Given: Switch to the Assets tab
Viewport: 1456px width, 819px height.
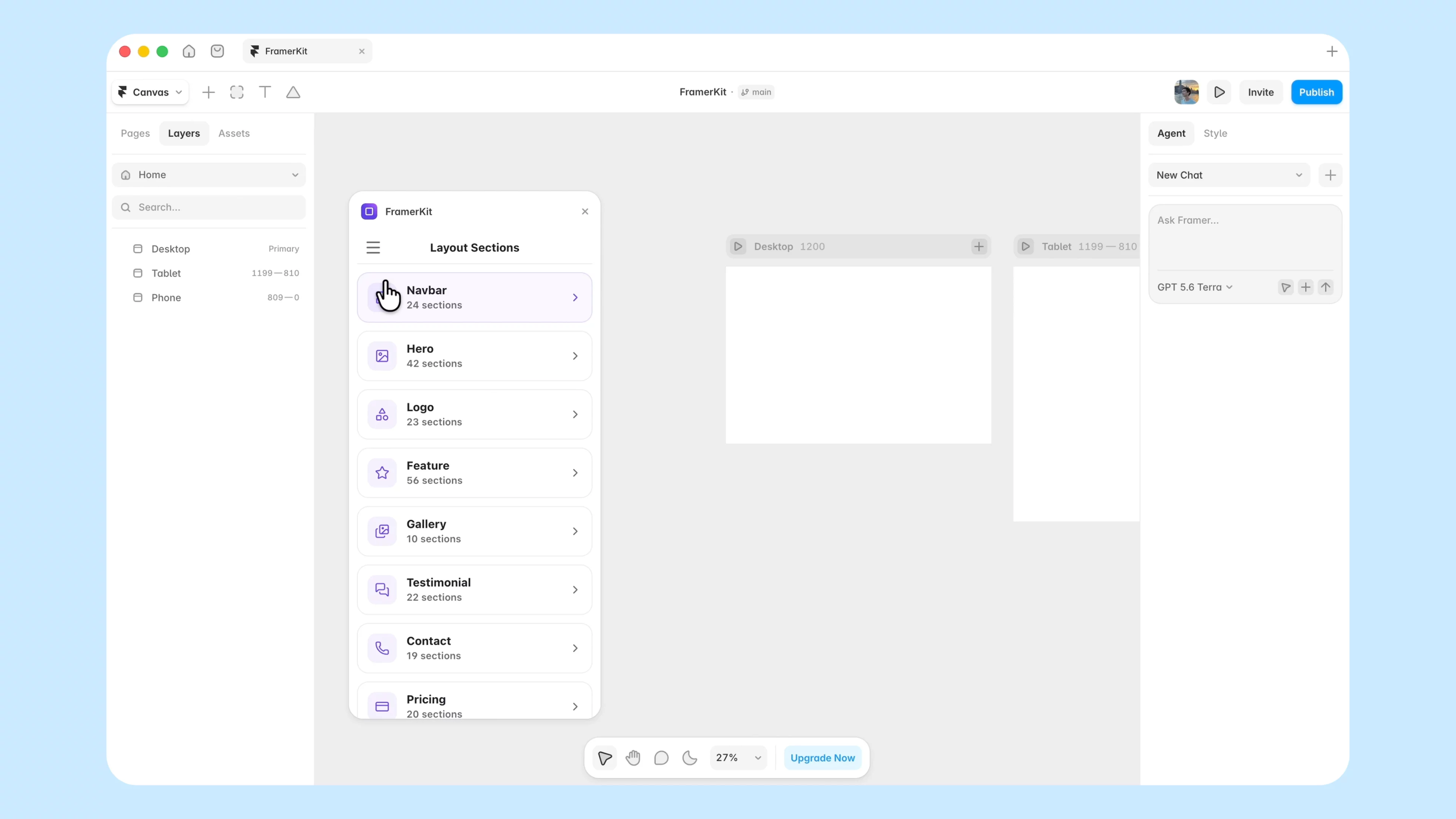Looking at the screenshot, I should point(234,133).
